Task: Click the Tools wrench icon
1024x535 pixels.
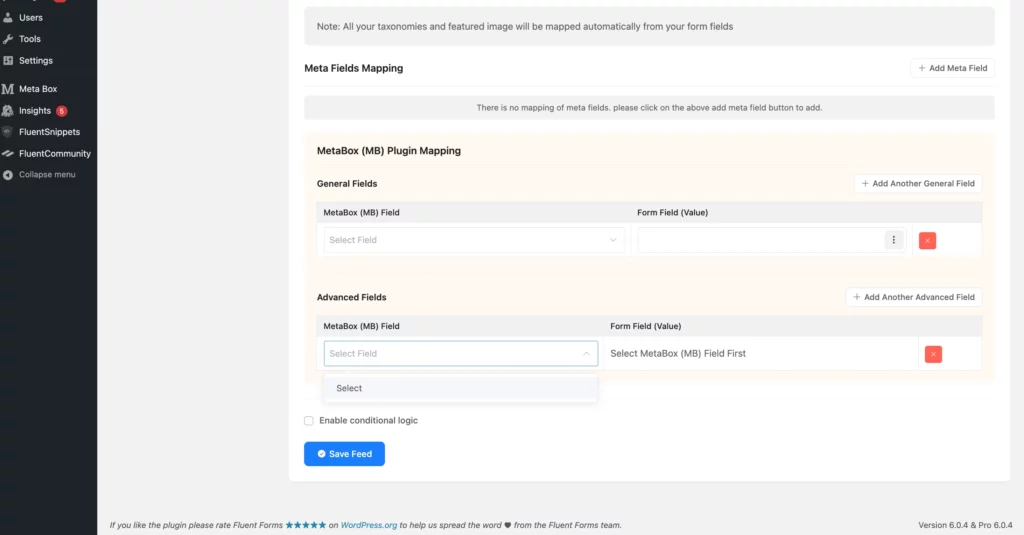Action: [8, 39]
